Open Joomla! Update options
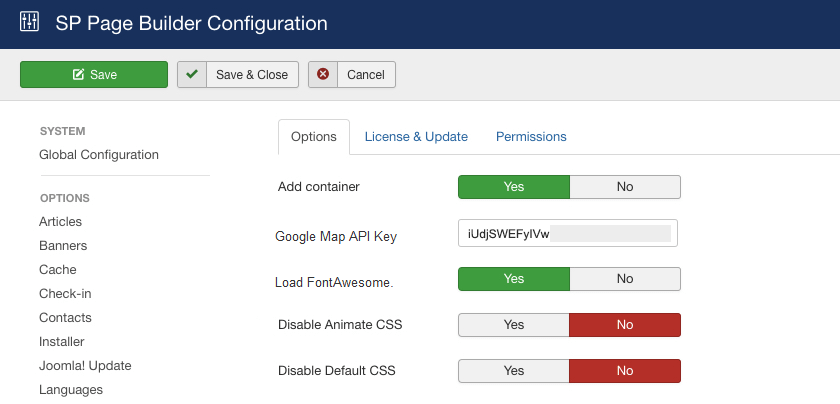Image resolution: width=840 pixels, height=404 pixels. (85, 366)
